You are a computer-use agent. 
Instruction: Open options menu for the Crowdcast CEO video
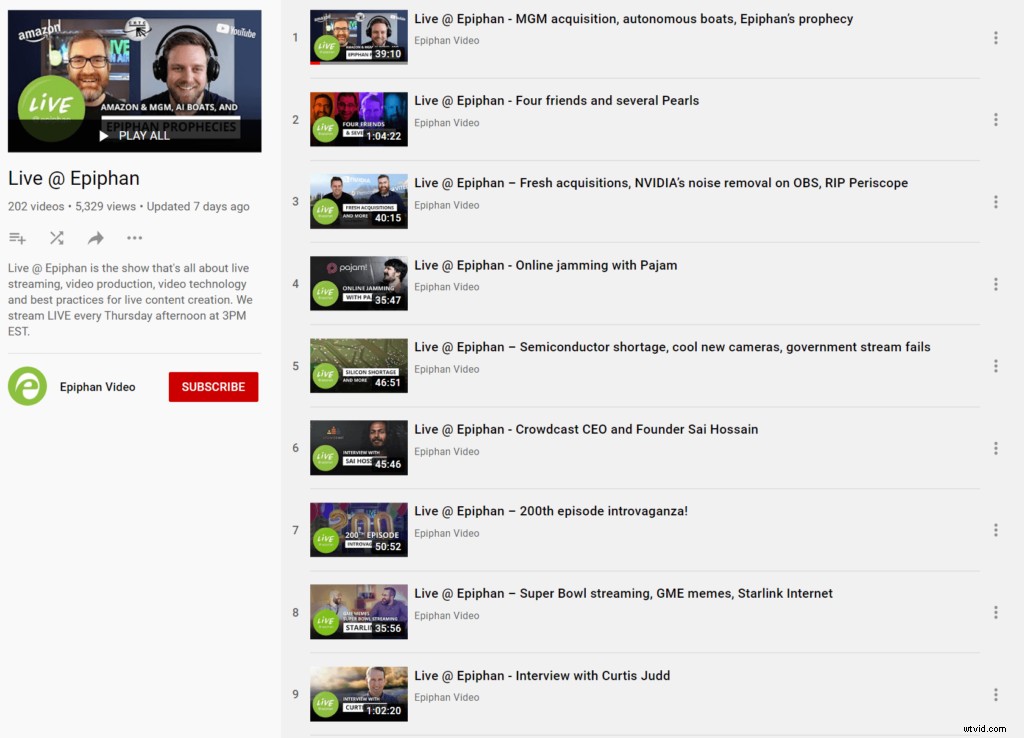pos(996,448)
